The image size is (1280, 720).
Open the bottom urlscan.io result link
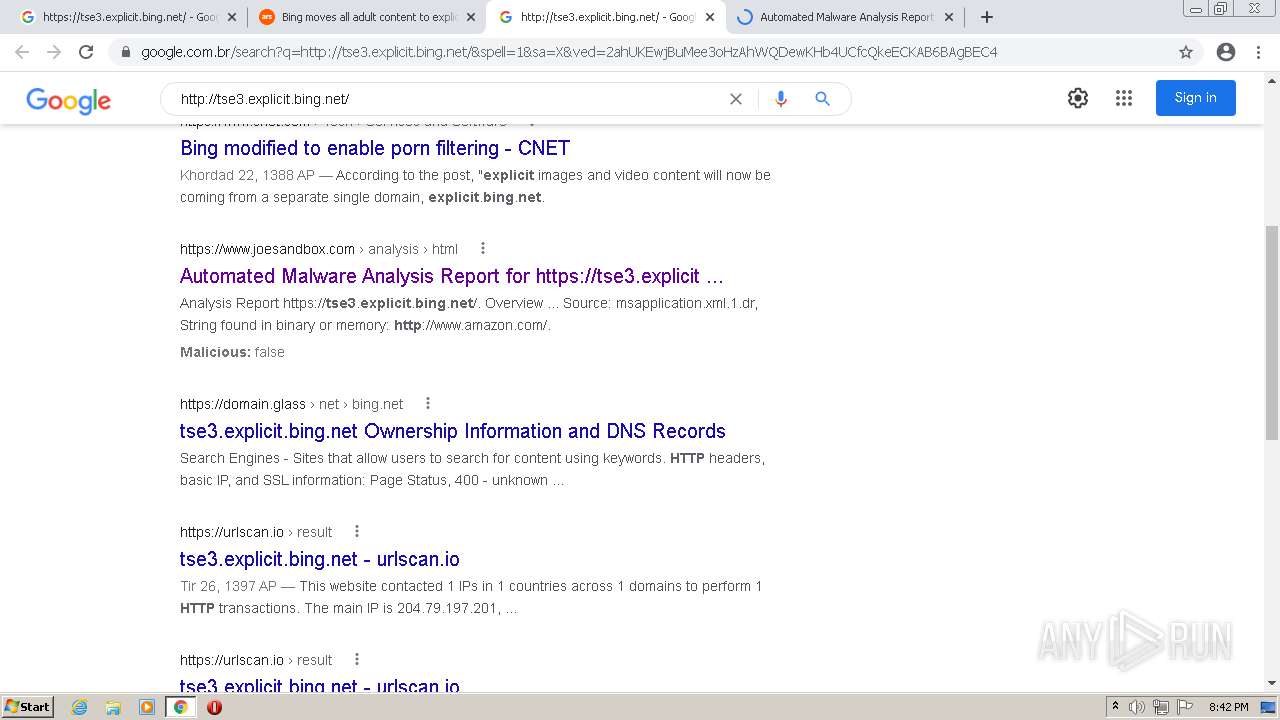coord(320,686)
